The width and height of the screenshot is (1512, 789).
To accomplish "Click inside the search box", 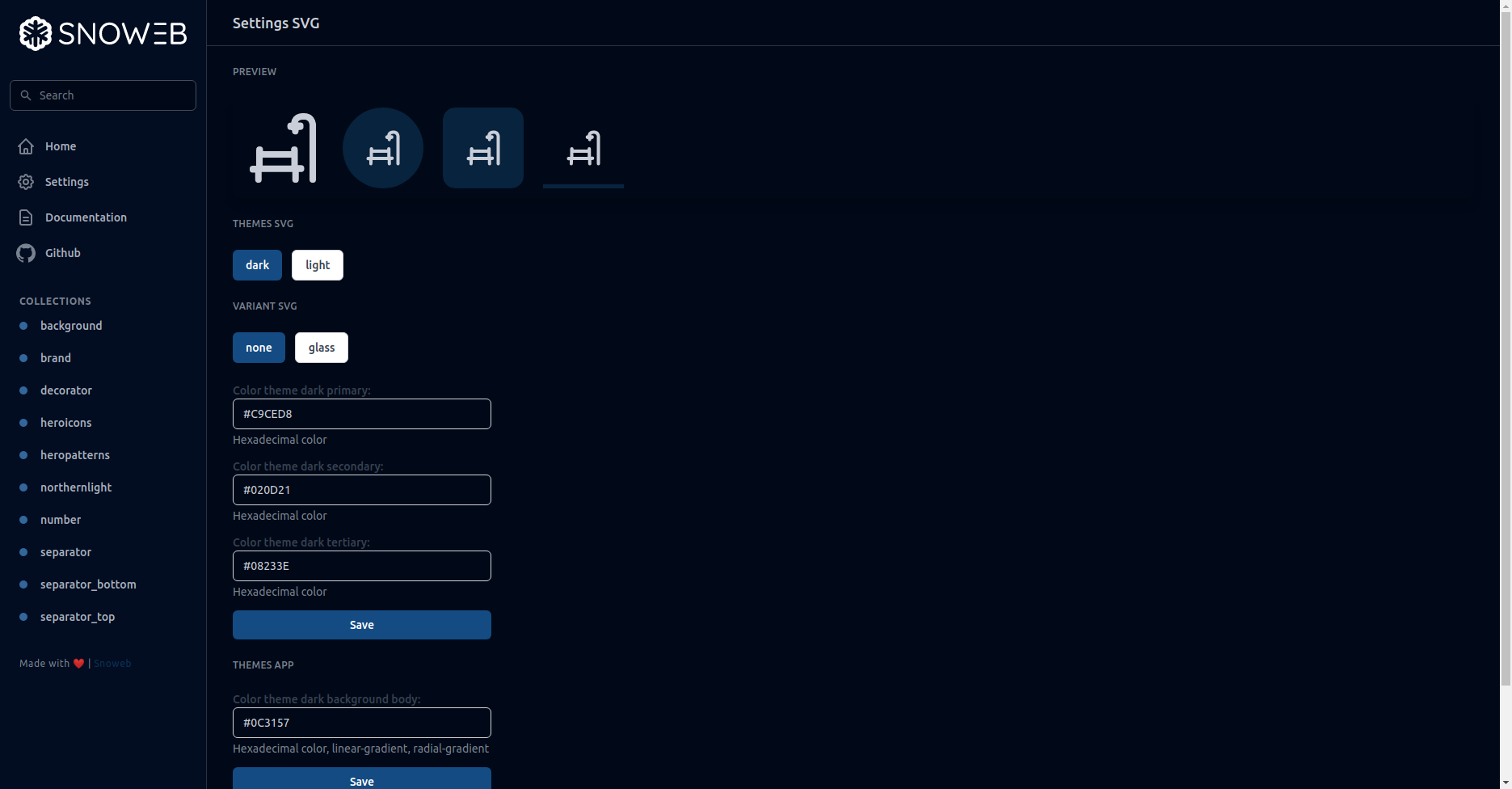I will tap(103, 95).
